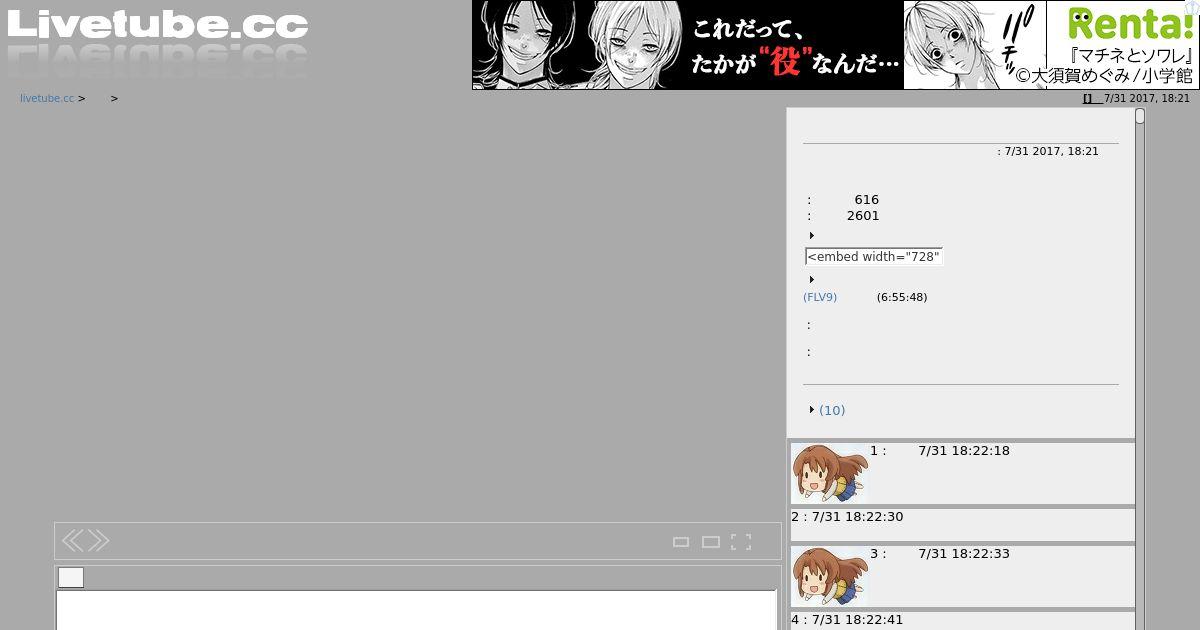Open the livetube.cc breadcrumb link

47,98
